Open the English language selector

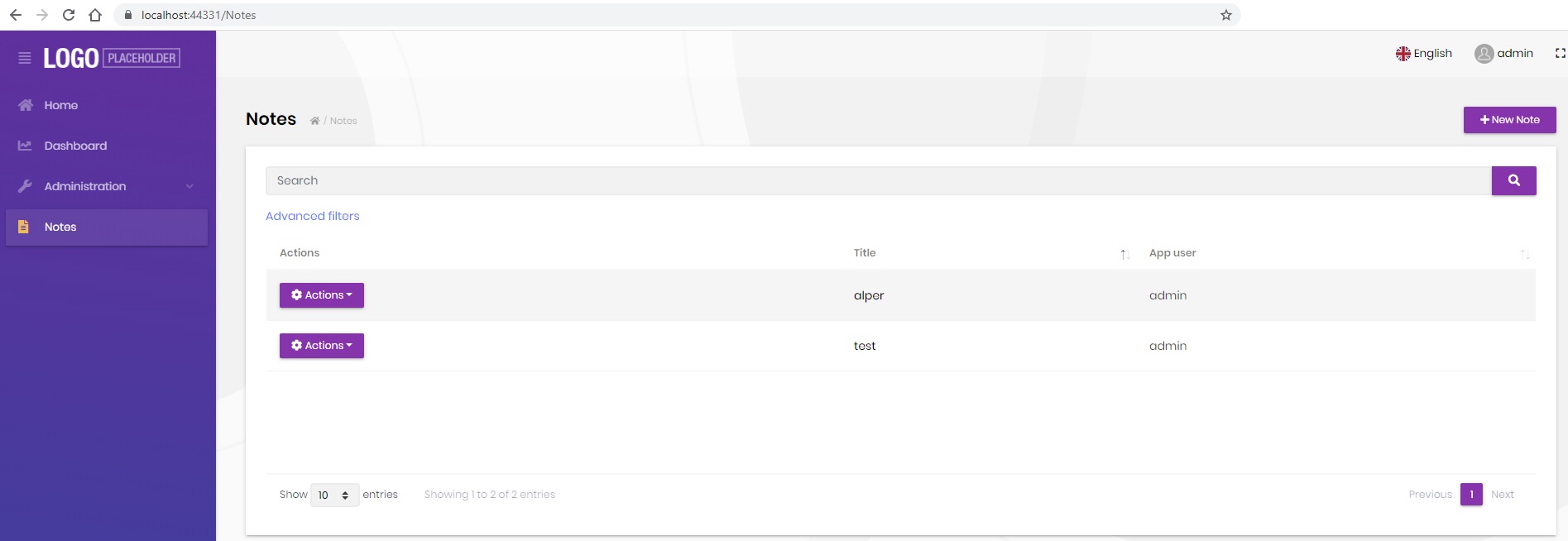coord(1423,54)
